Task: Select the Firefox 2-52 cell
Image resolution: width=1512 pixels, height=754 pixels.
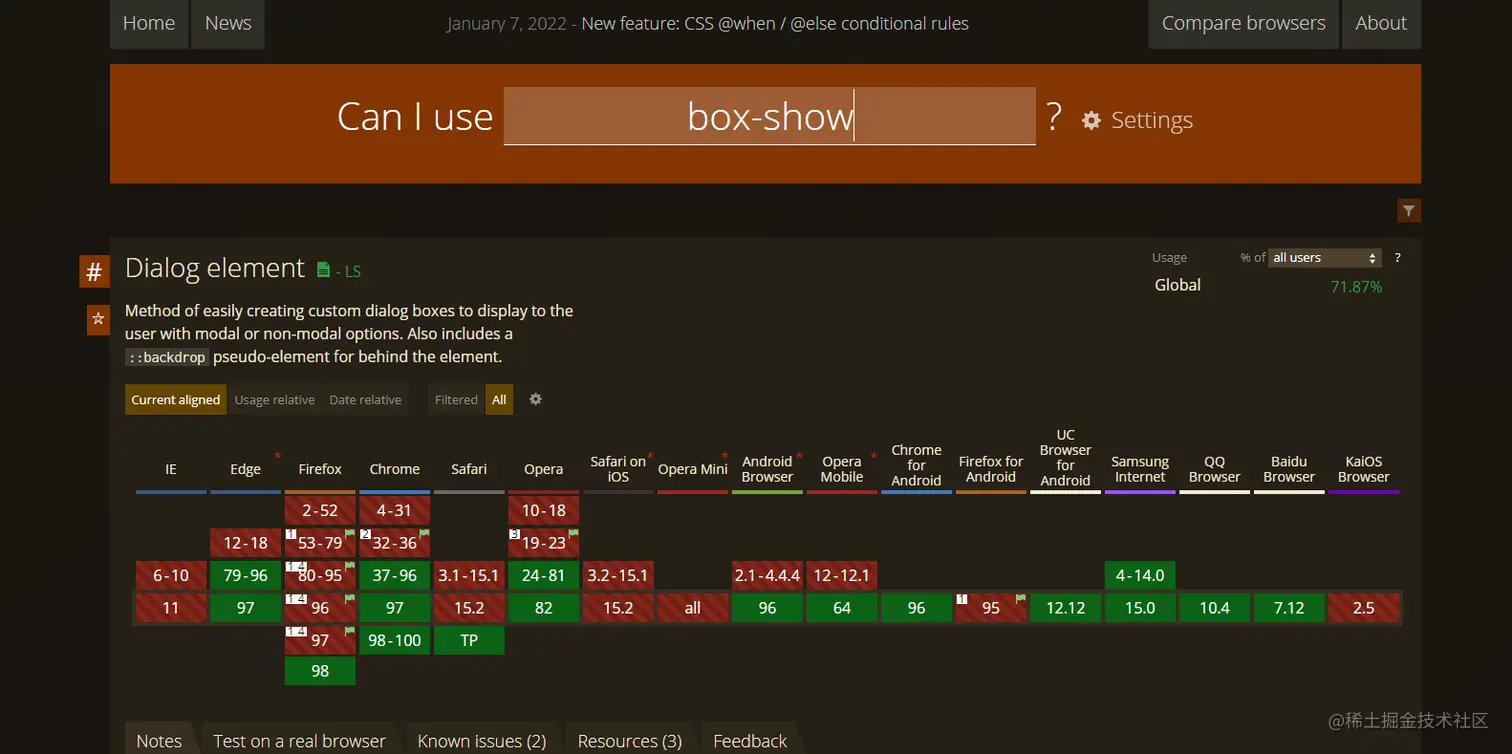Action: pyautogui.click(x=320, y=510)
